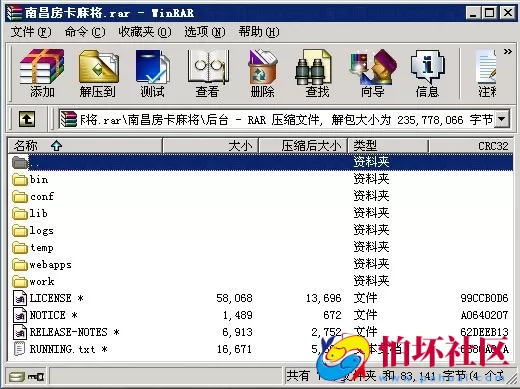The image size is (520, 389).
Task: Select the webapps folder icon
Action: point(20,265)
